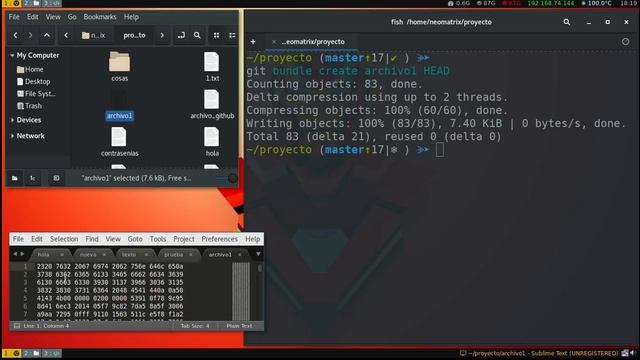The height and width of the screenshot is (360, 640).
Task: Open terminal search magnifier
Action: pyautogui.click(x=567, y=22)
